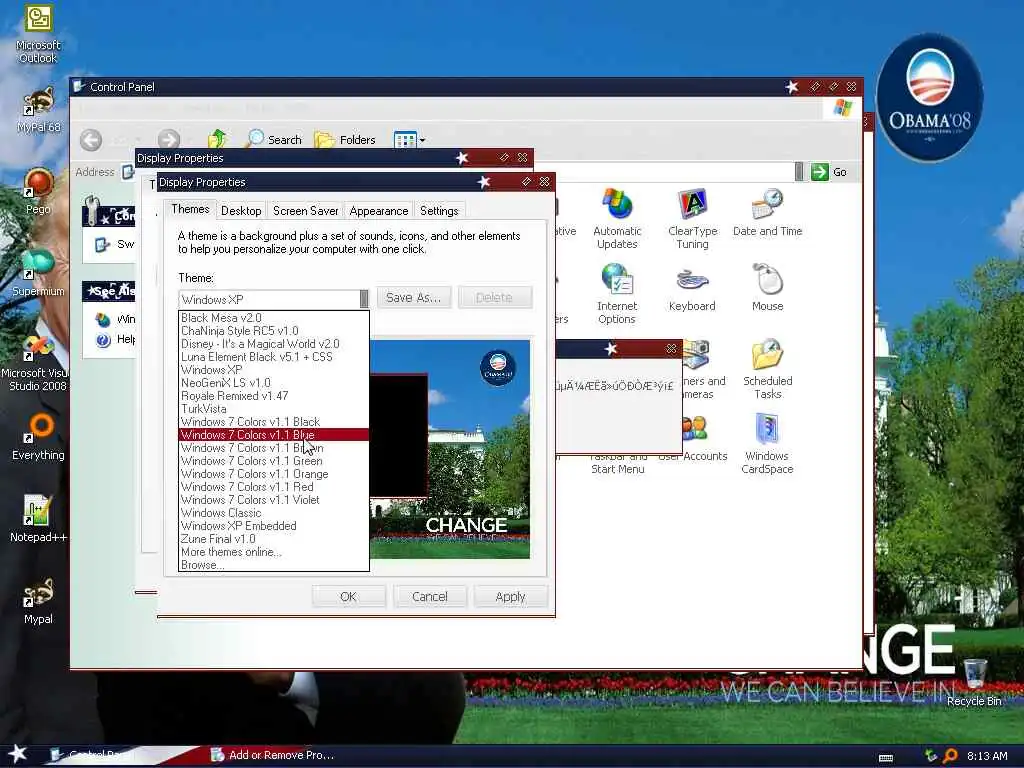The image size is (1024, 768).
Task: Open the Mypal desktop shortcut
Action: click(38, 601)
